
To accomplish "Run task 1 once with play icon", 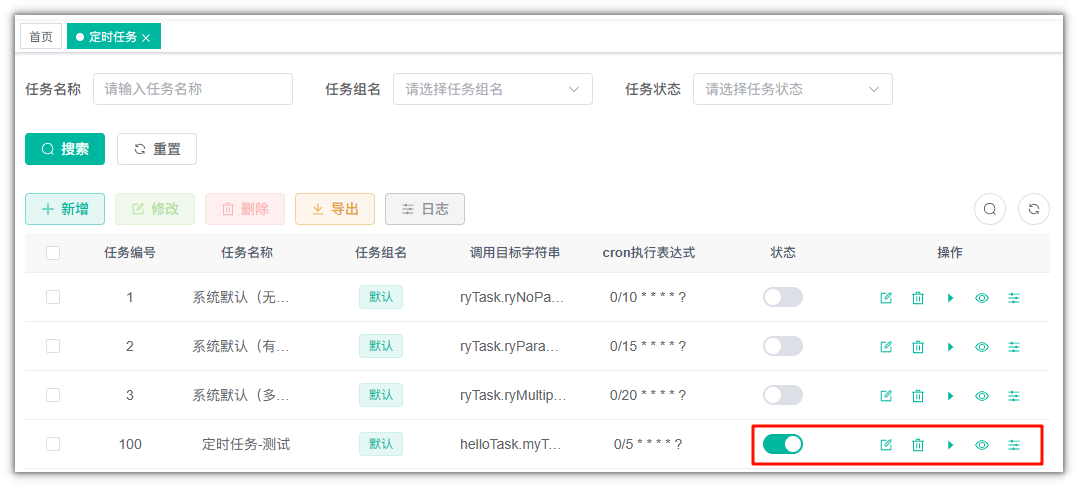I will (950, 298).
